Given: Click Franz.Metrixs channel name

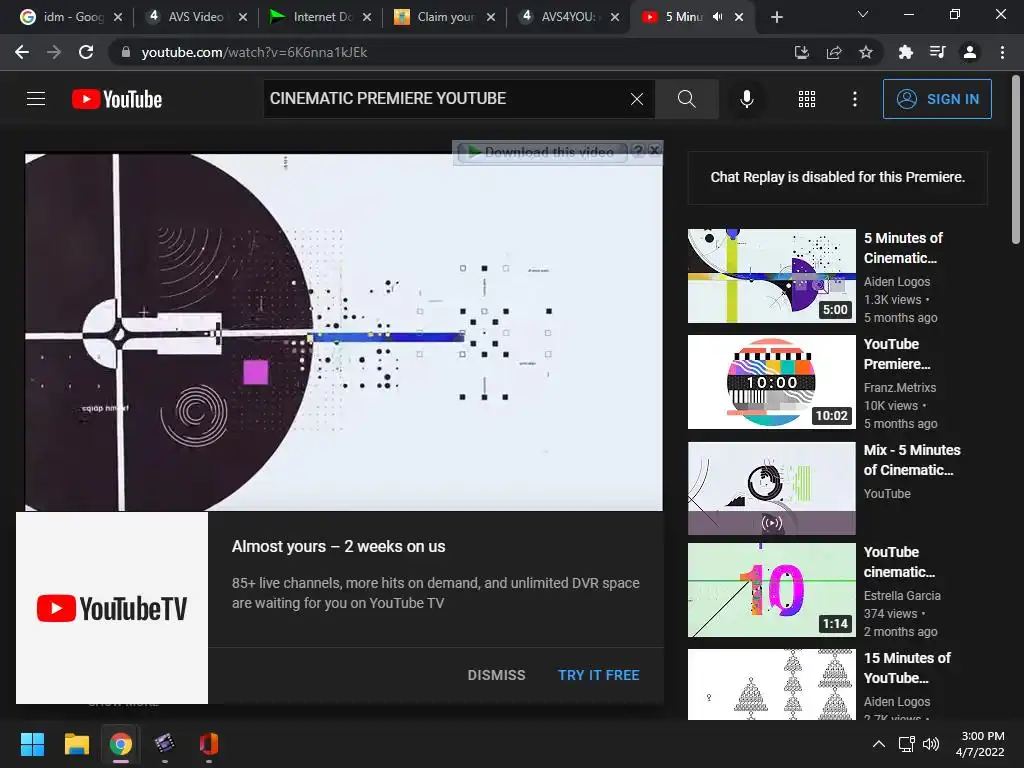Looking at the screenshot, I should [900, 387].
